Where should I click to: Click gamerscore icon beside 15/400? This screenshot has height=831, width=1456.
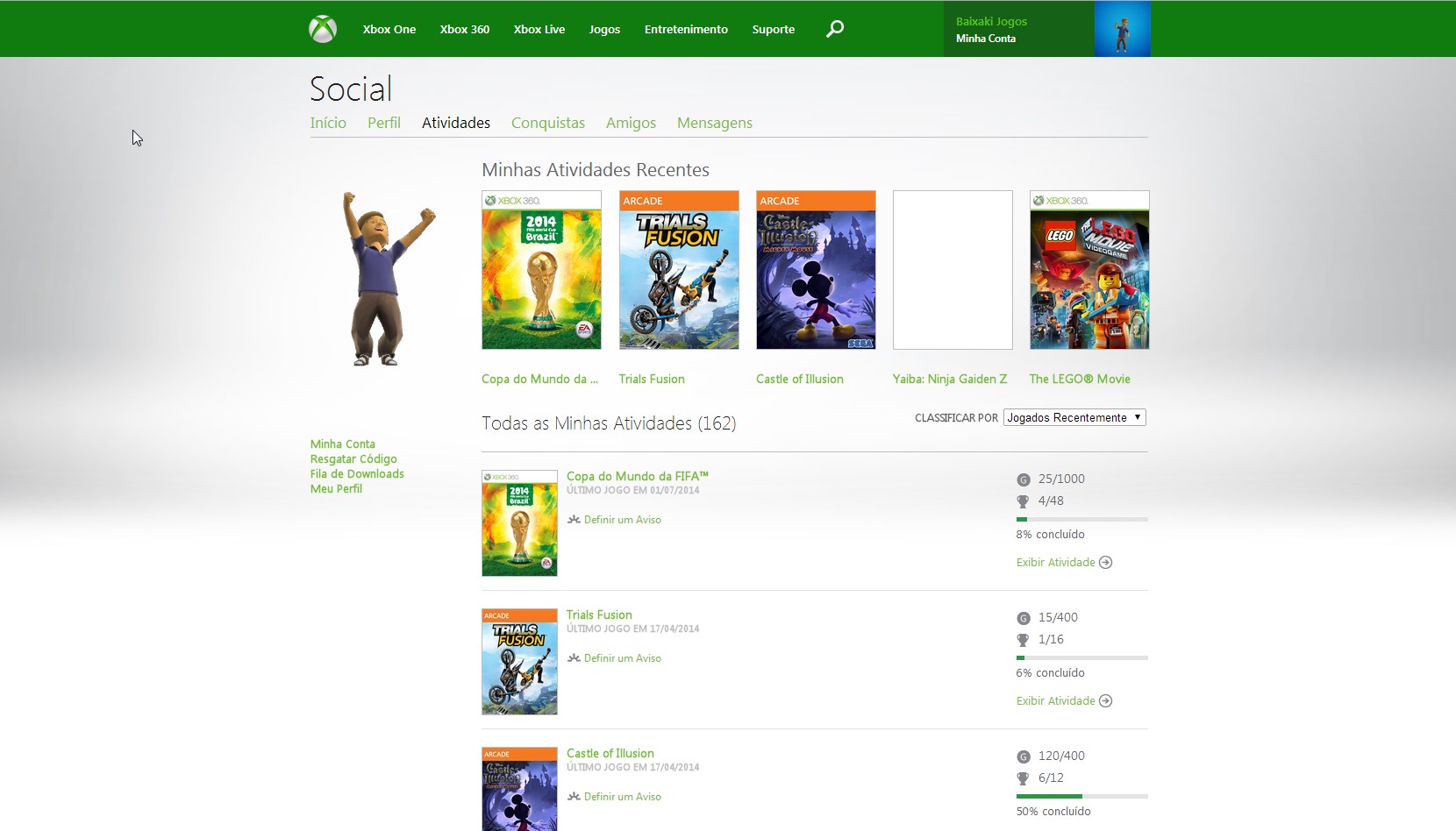pos(1023,618)
